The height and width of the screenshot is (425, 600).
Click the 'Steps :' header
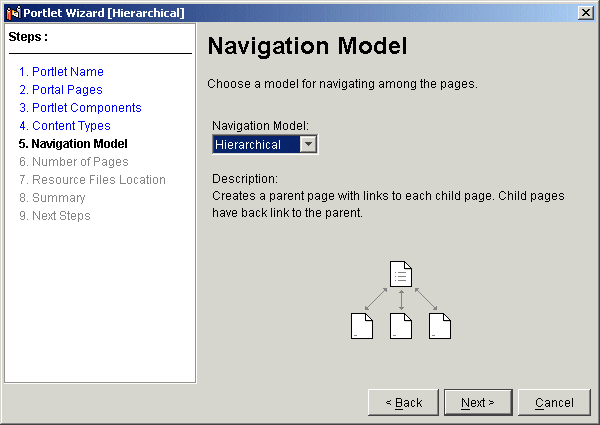[28, 37]
